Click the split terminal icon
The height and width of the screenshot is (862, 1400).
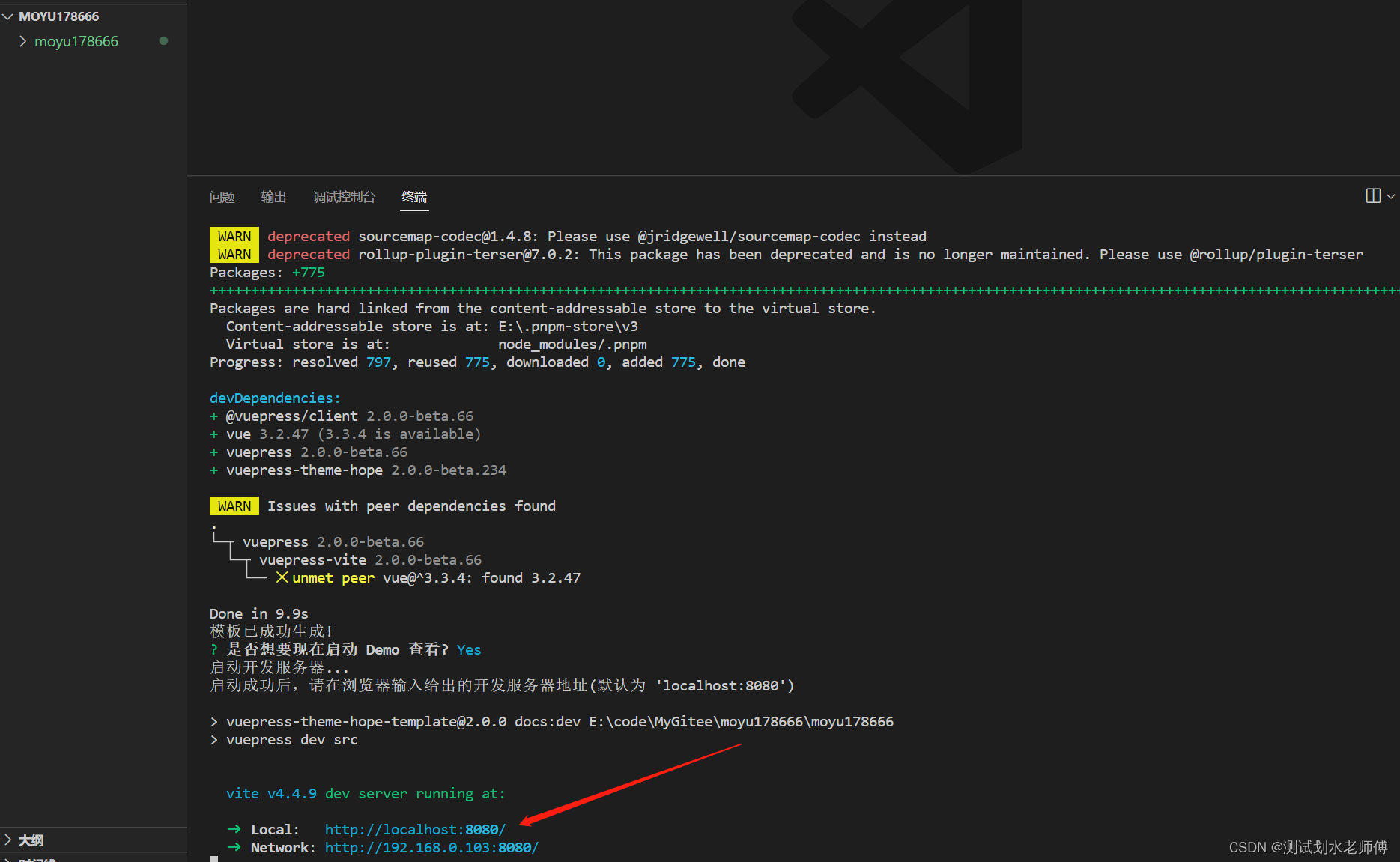point(1373,195)
